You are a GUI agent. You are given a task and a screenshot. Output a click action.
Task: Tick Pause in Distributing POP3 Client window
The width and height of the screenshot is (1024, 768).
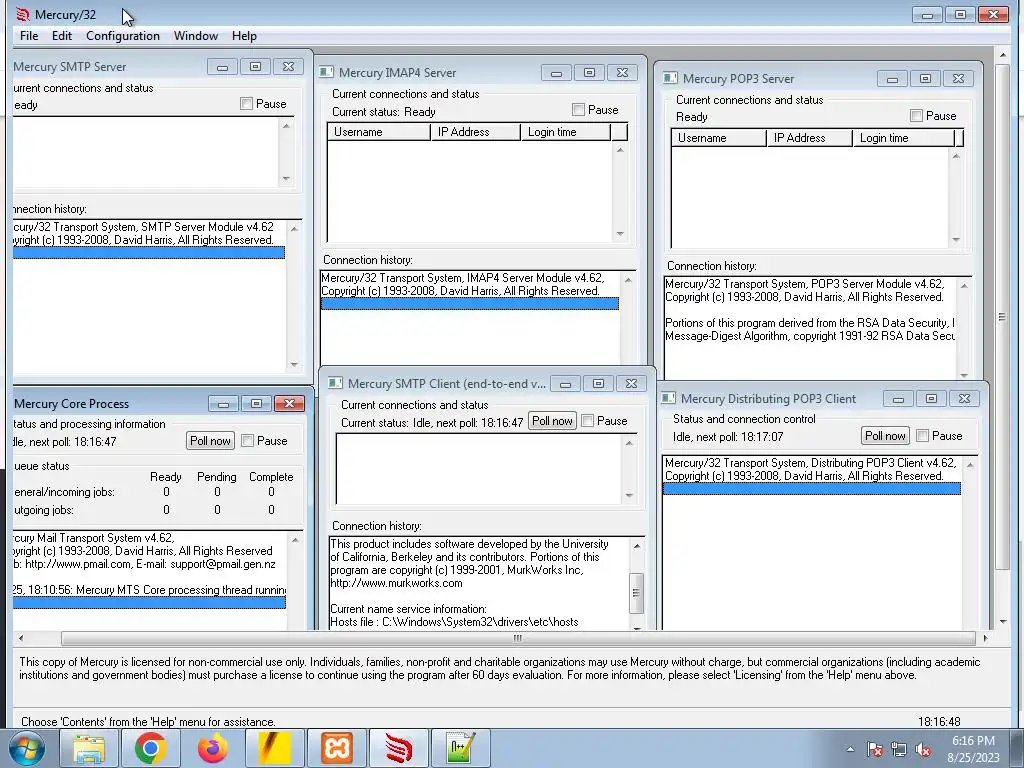point(922,436)
